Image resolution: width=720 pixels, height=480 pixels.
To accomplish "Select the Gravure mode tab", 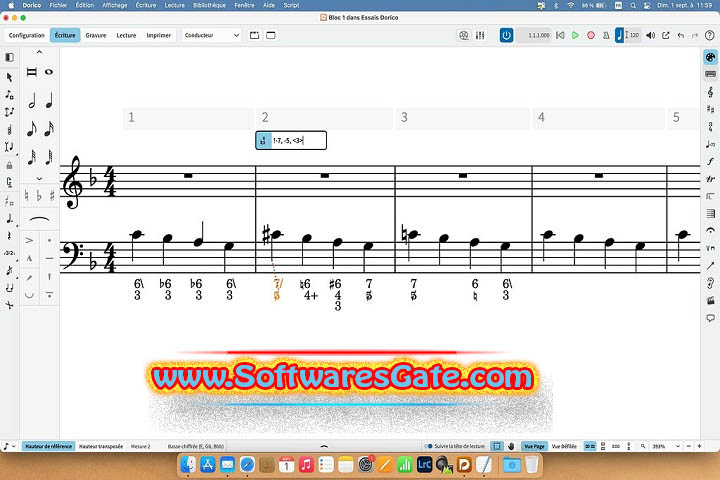I will pos(96,35).
